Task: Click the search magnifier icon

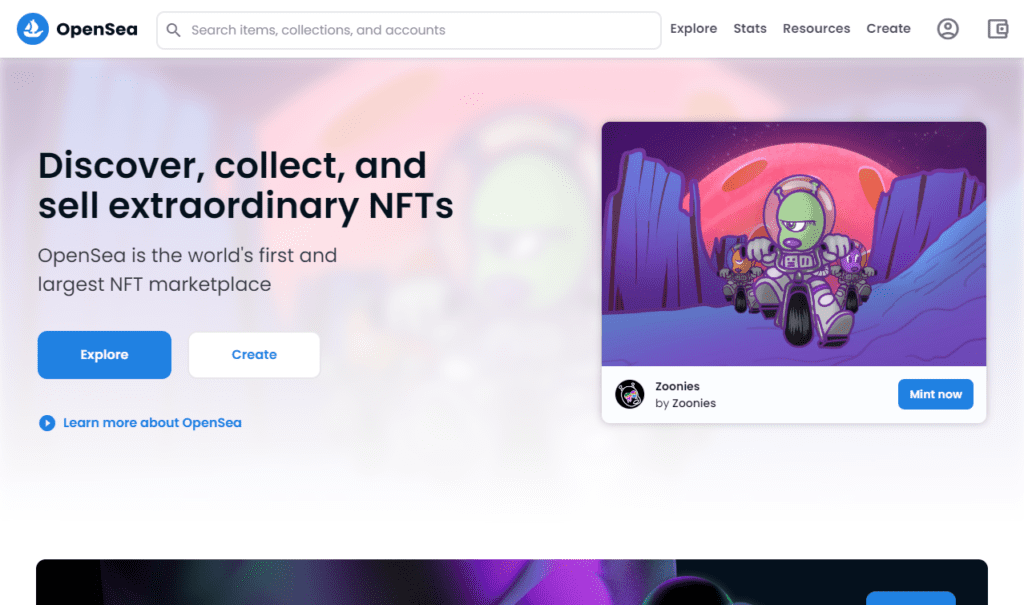Action: (x=173, y=30)
